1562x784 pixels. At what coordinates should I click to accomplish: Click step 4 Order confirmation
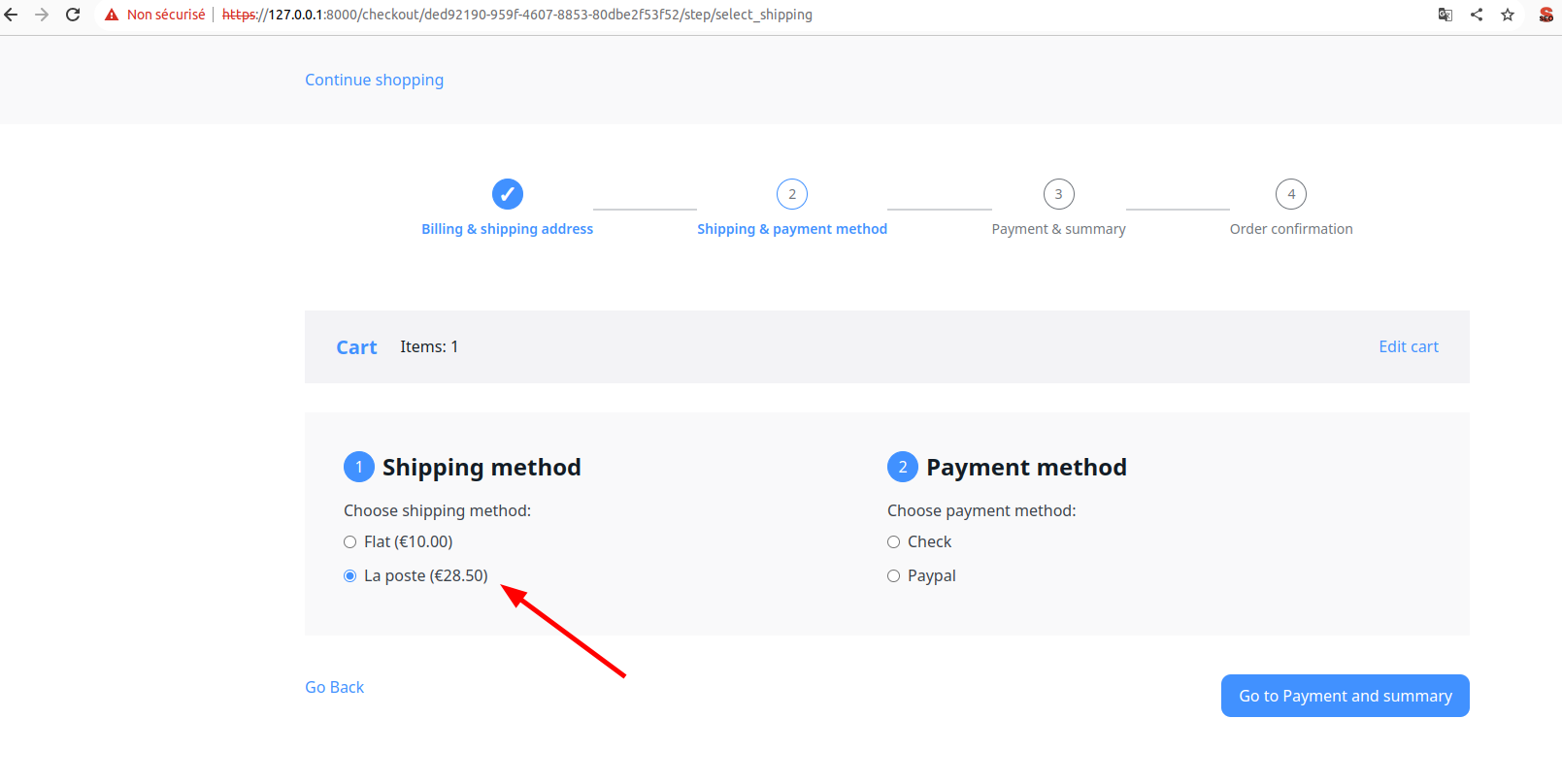(1290, 229)
